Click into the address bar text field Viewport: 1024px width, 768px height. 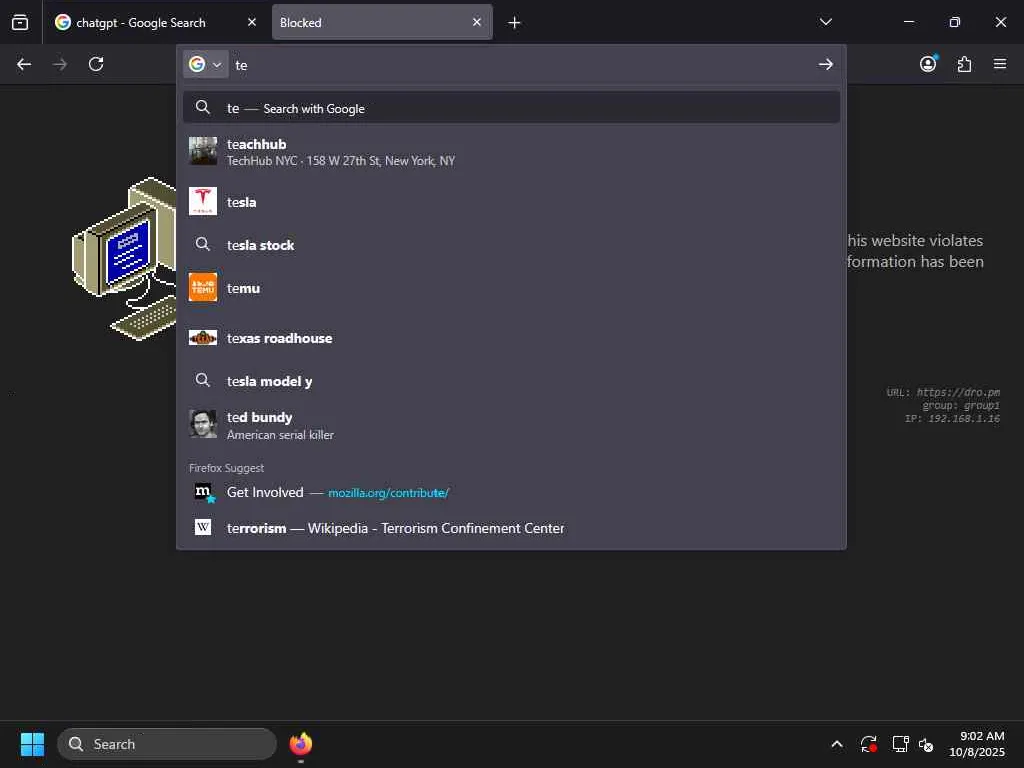coord(522,65)
